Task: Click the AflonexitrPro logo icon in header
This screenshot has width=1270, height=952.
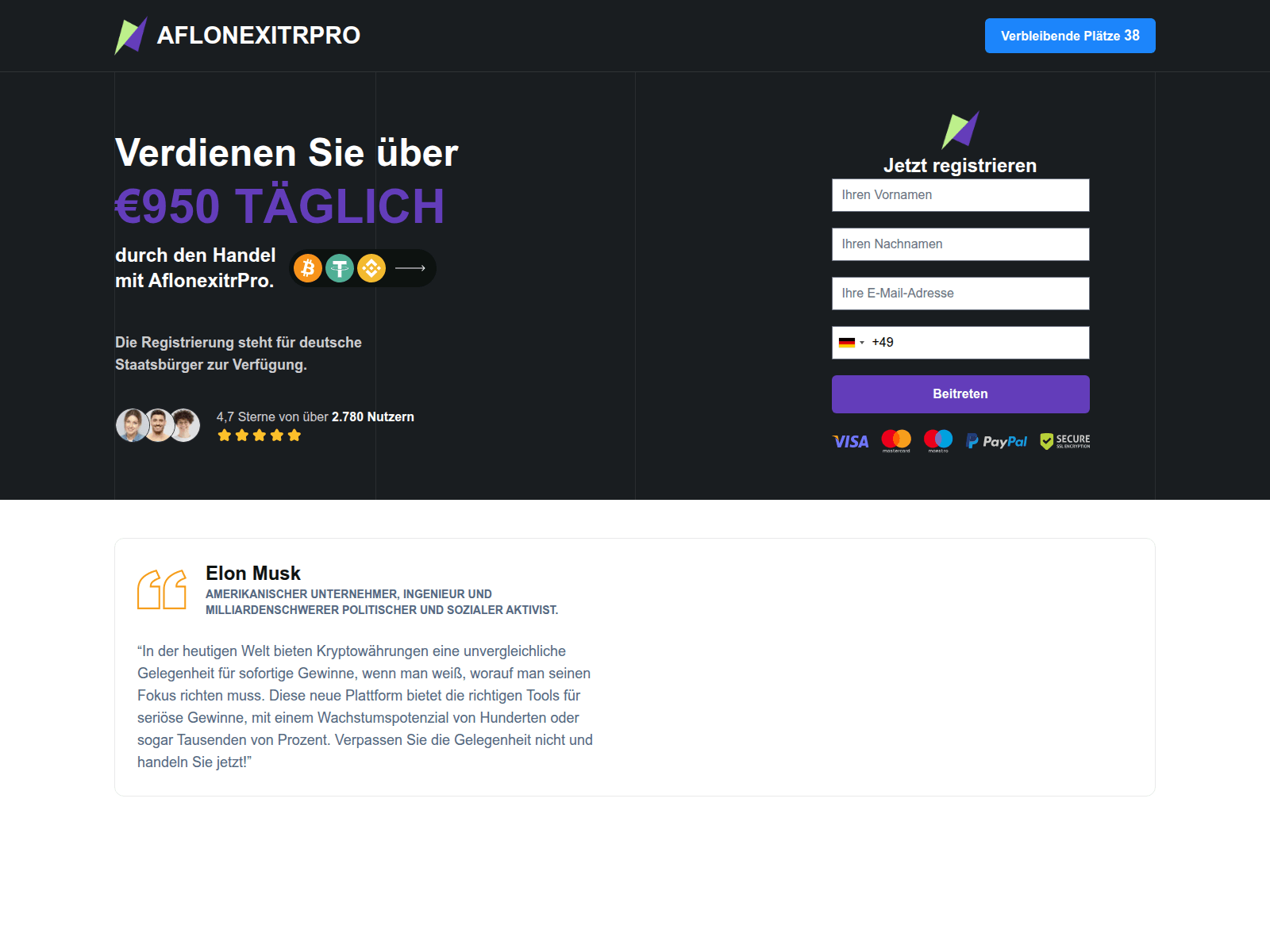Action: coord(131,36)
